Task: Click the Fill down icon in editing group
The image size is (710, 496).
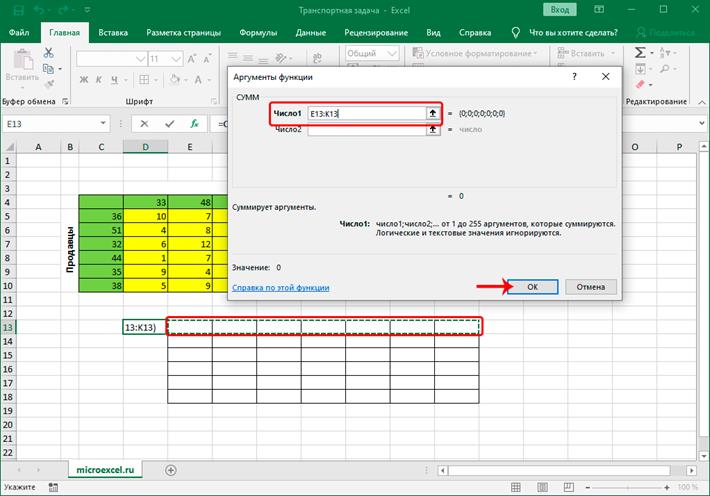Action: click(640, 69)
